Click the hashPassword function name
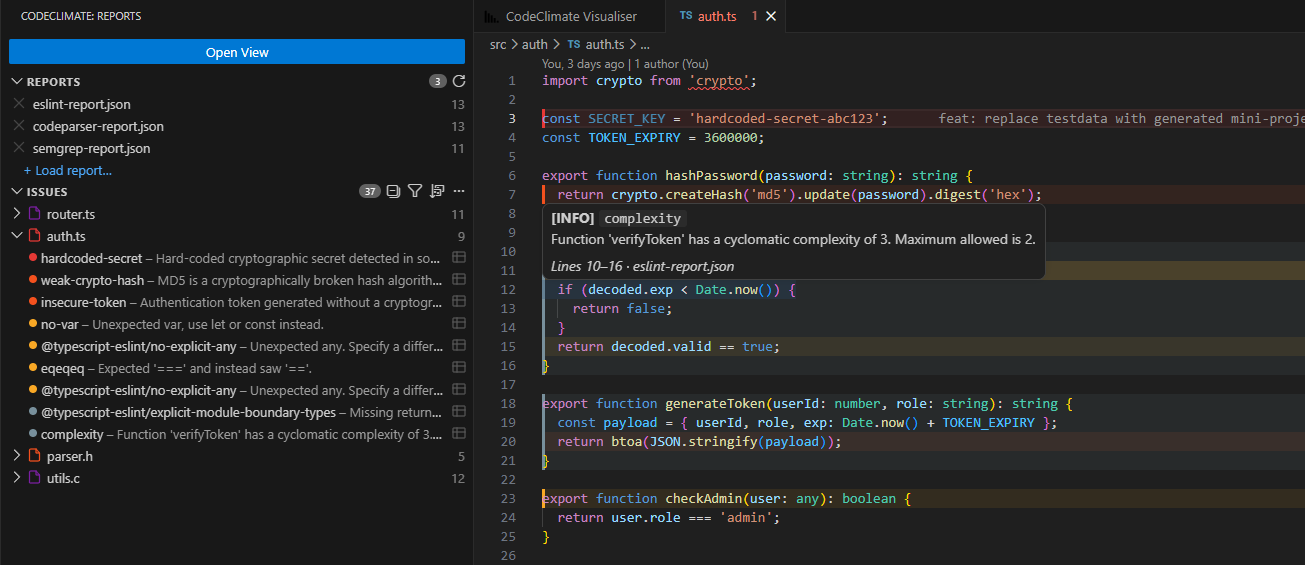This screenshot has height=565, width=1305. [711, 175]
